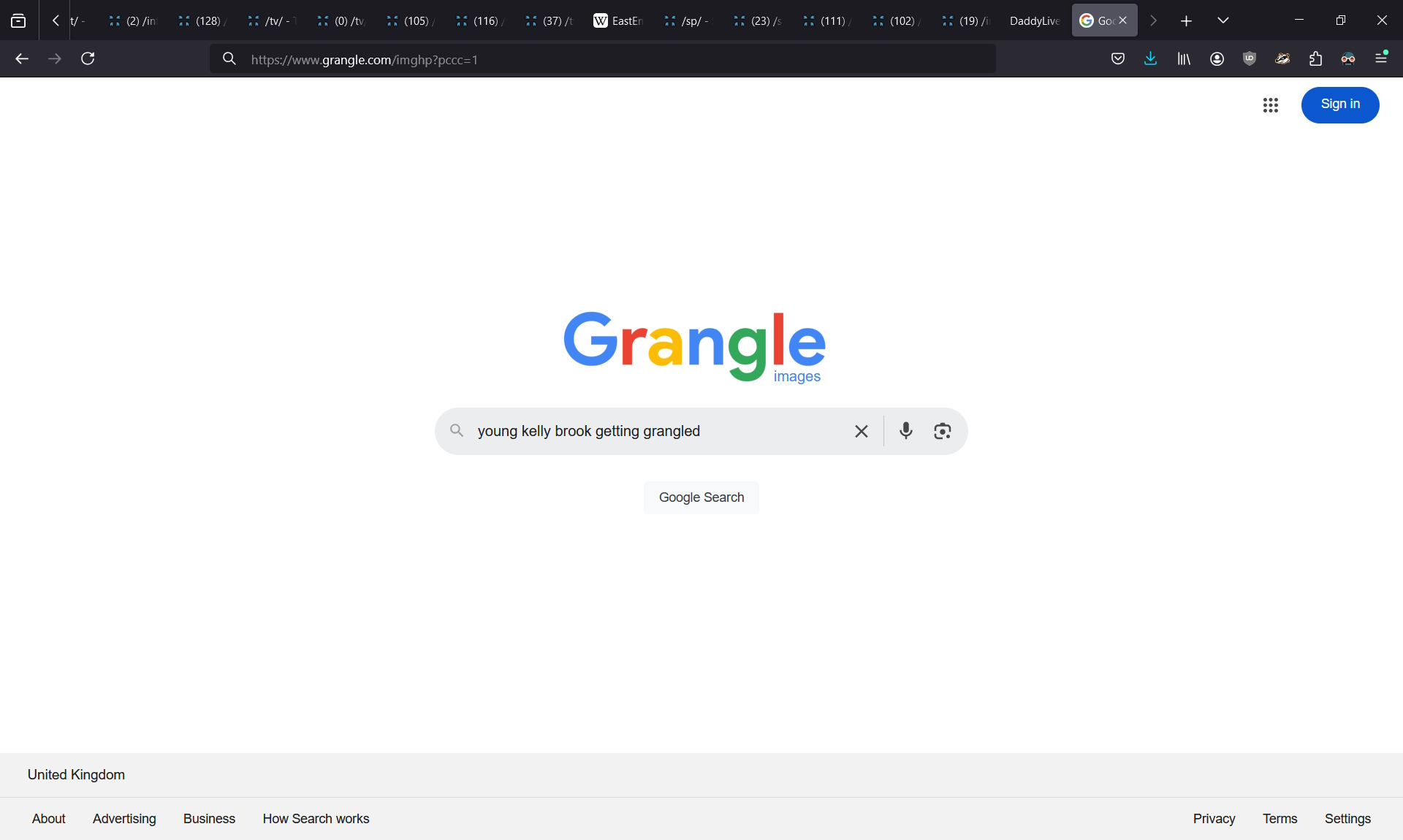
Task: Open the Firefox application hamburger menu
Action: tap(1381, 57)
